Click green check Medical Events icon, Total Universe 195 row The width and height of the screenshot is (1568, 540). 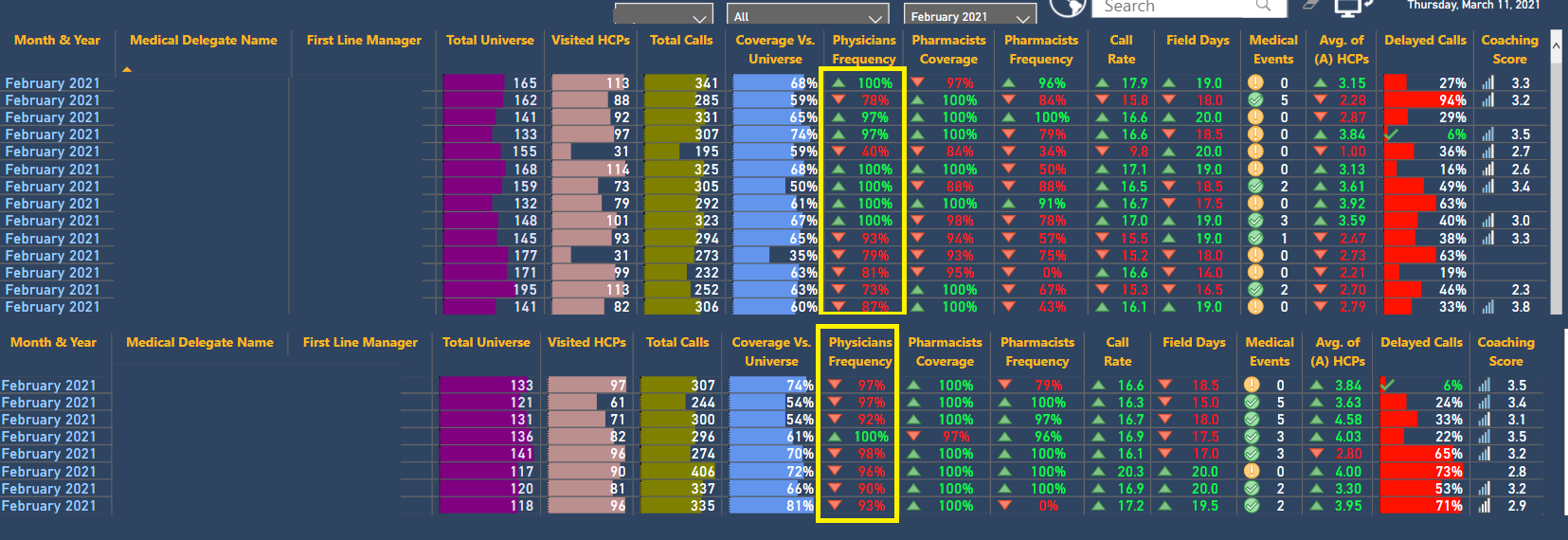point(1255,289)
